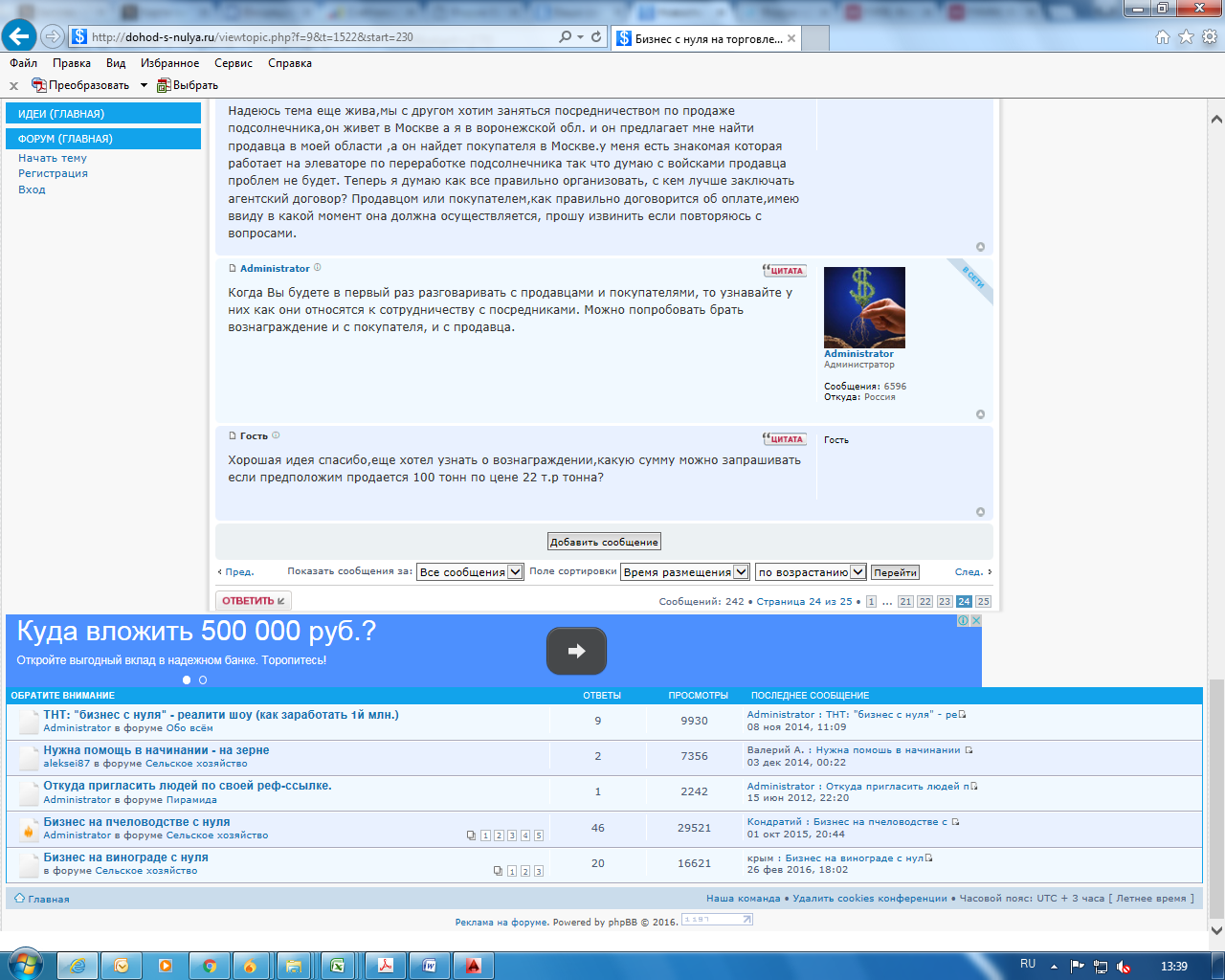Click the 'Добавить сообщение' button
This screenshot has height=980, width=1225.
(604, 542)
